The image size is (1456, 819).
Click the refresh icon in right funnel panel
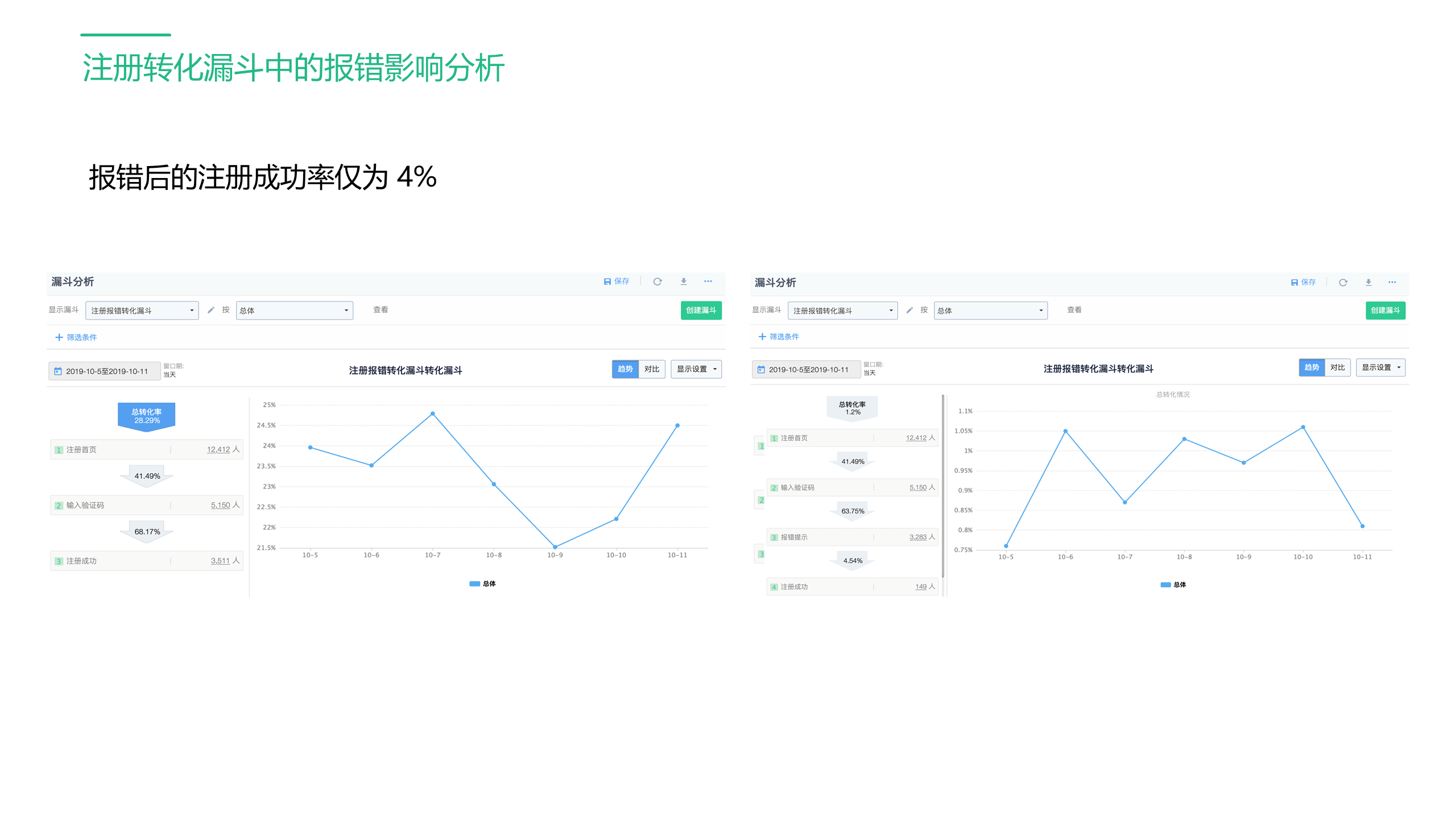(1343, 283)
